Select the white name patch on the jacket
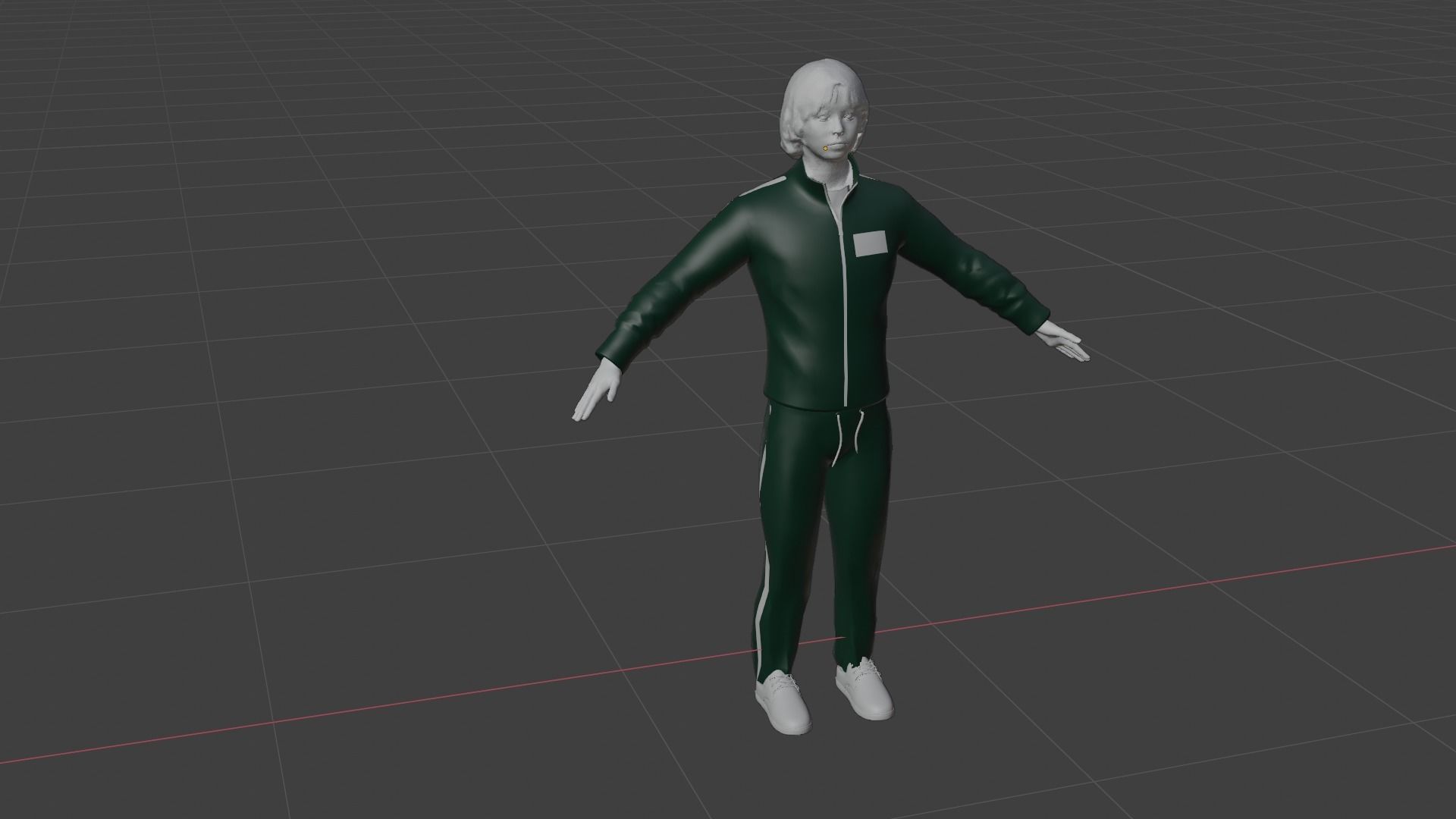 [870, 245]
